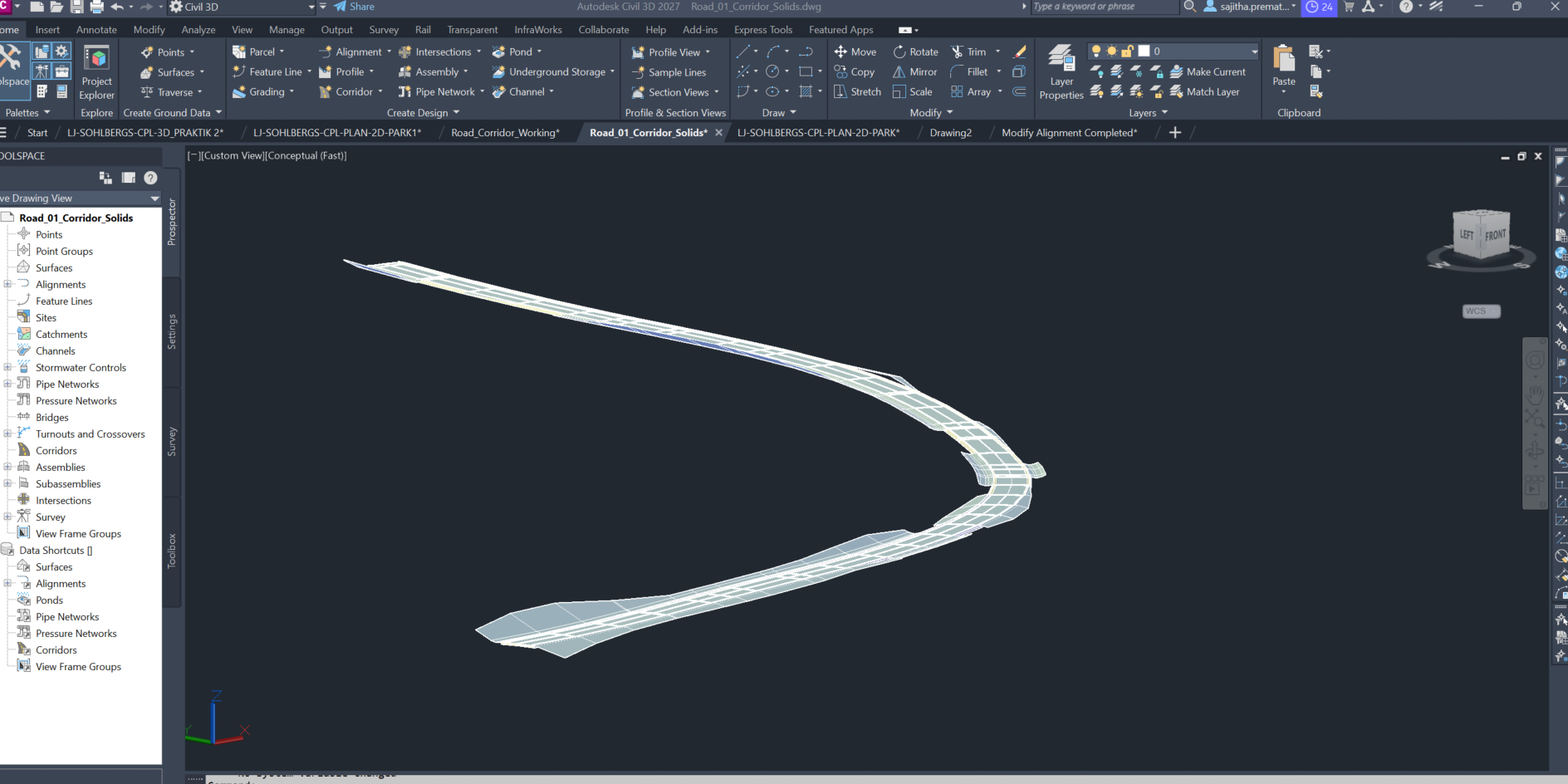This screenshot has width=1568, height=784.
Task: Add a new drawing tab with plus
Action: click(x=1174, y=133)
